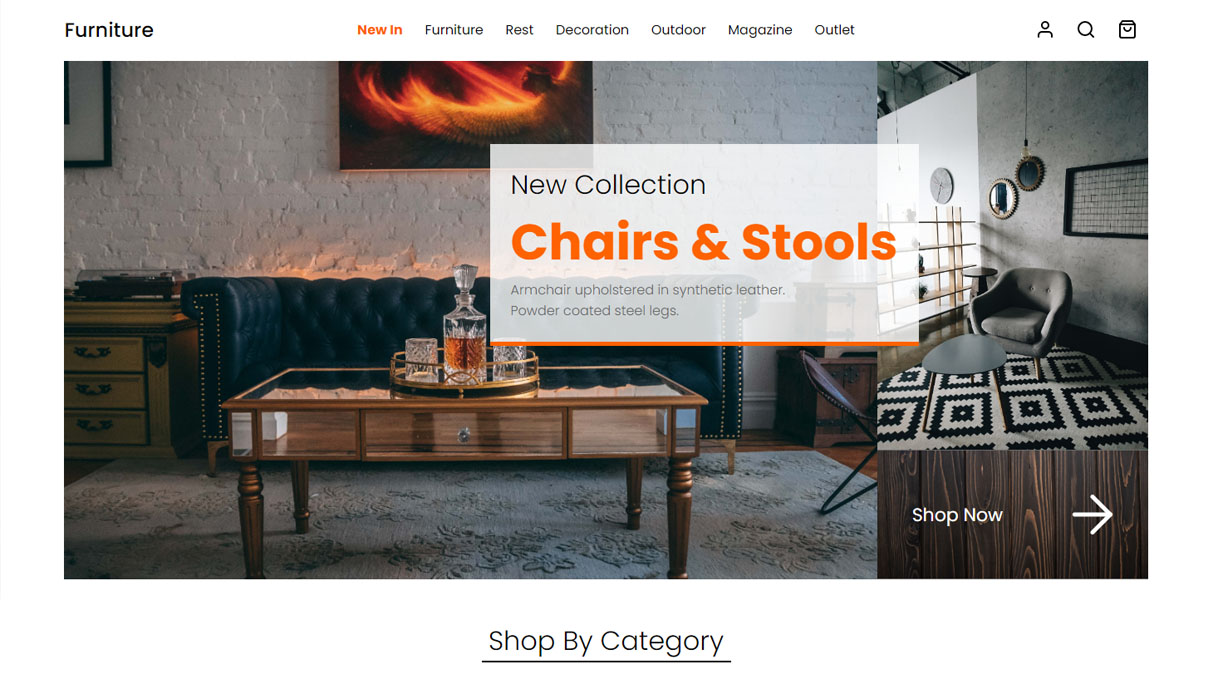Open the Outdoor menu item
The width and height of the screenshot is (1210, 680).
coord(678,30)
